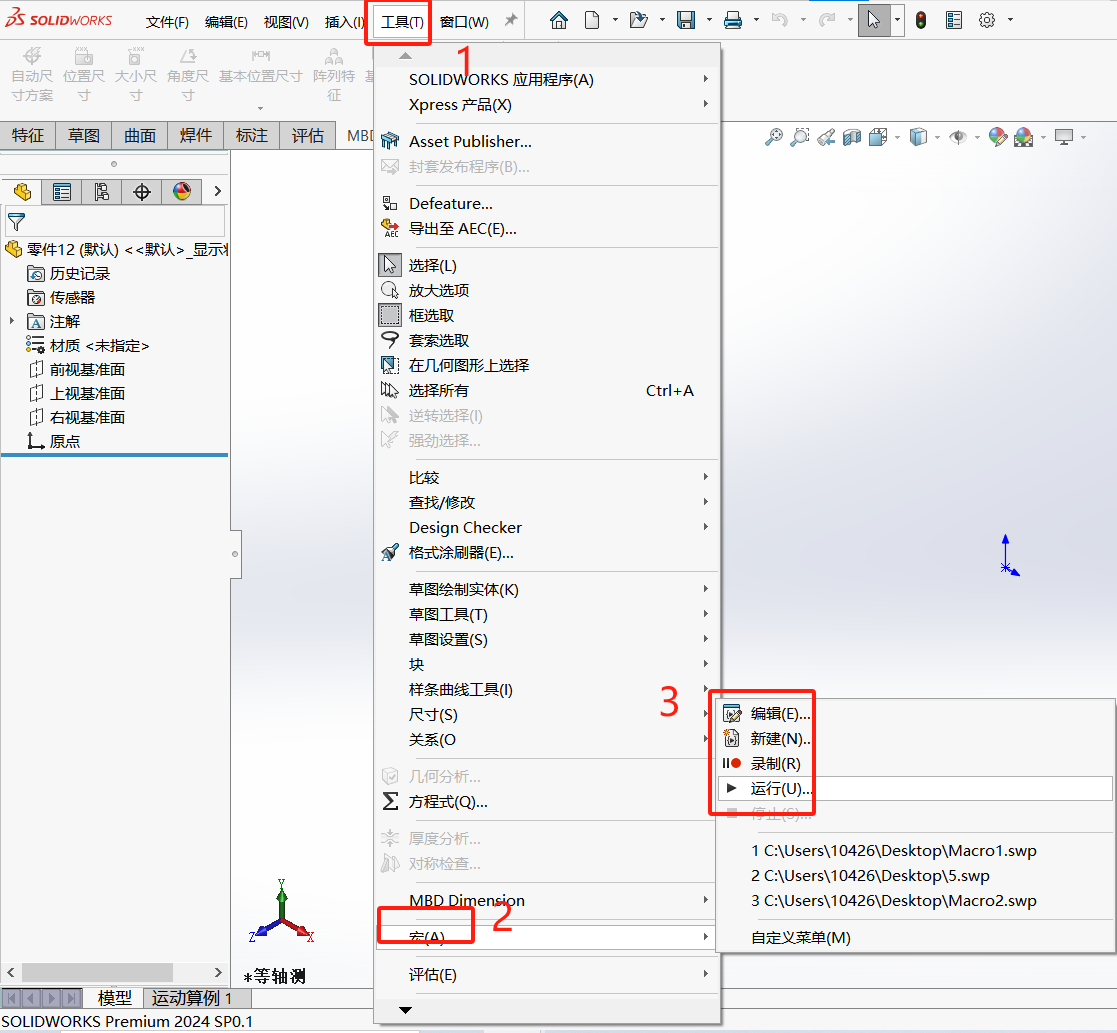Click the View Orientation cube icon

(877, 137)
